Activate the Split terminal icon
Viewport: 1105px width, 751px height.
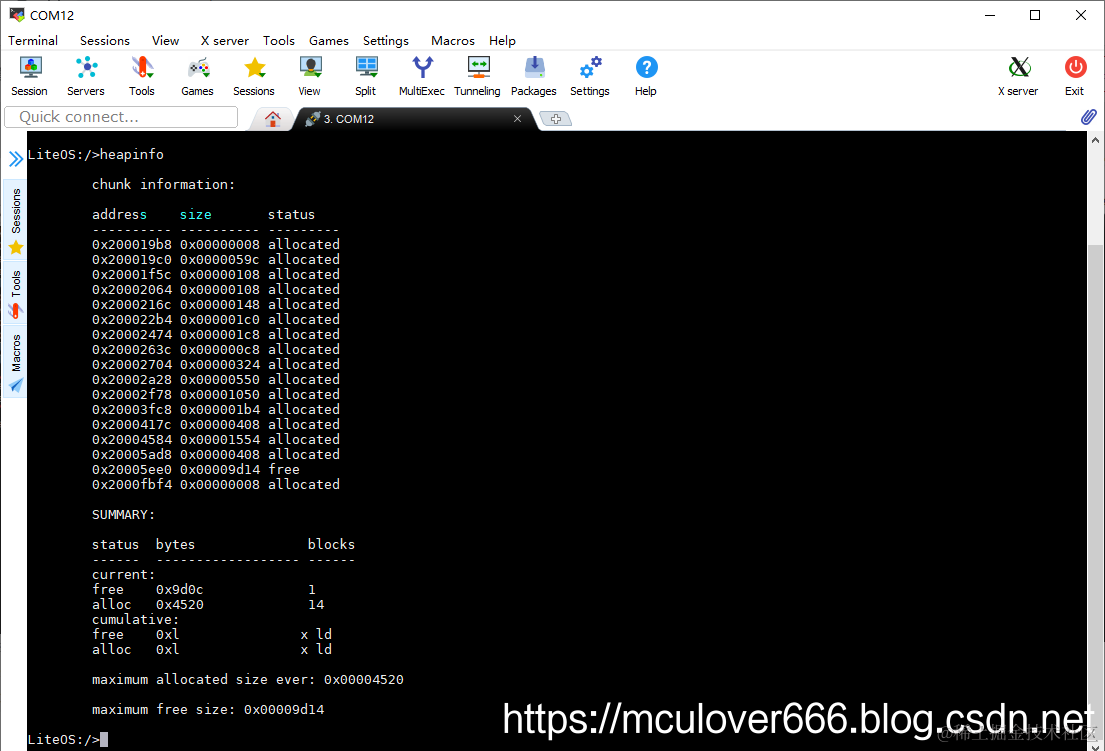tap(366, 76)
